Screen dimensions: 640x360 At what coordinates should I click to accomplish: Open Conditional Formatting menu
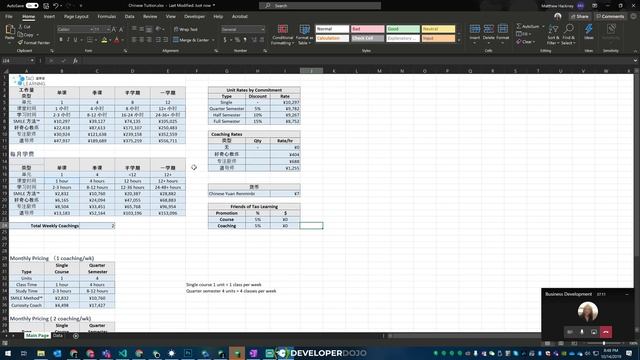pyautogui.click(x=282, y=35)
